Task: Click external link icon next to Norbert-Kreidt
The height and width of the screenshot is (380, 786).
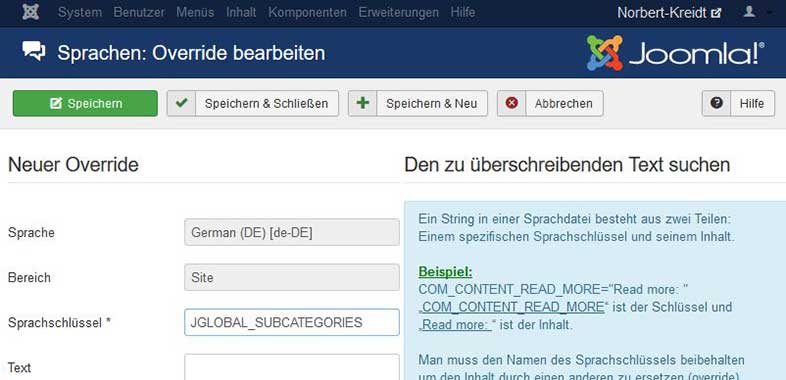Action: pyautogui.click(x=716, y=14)
